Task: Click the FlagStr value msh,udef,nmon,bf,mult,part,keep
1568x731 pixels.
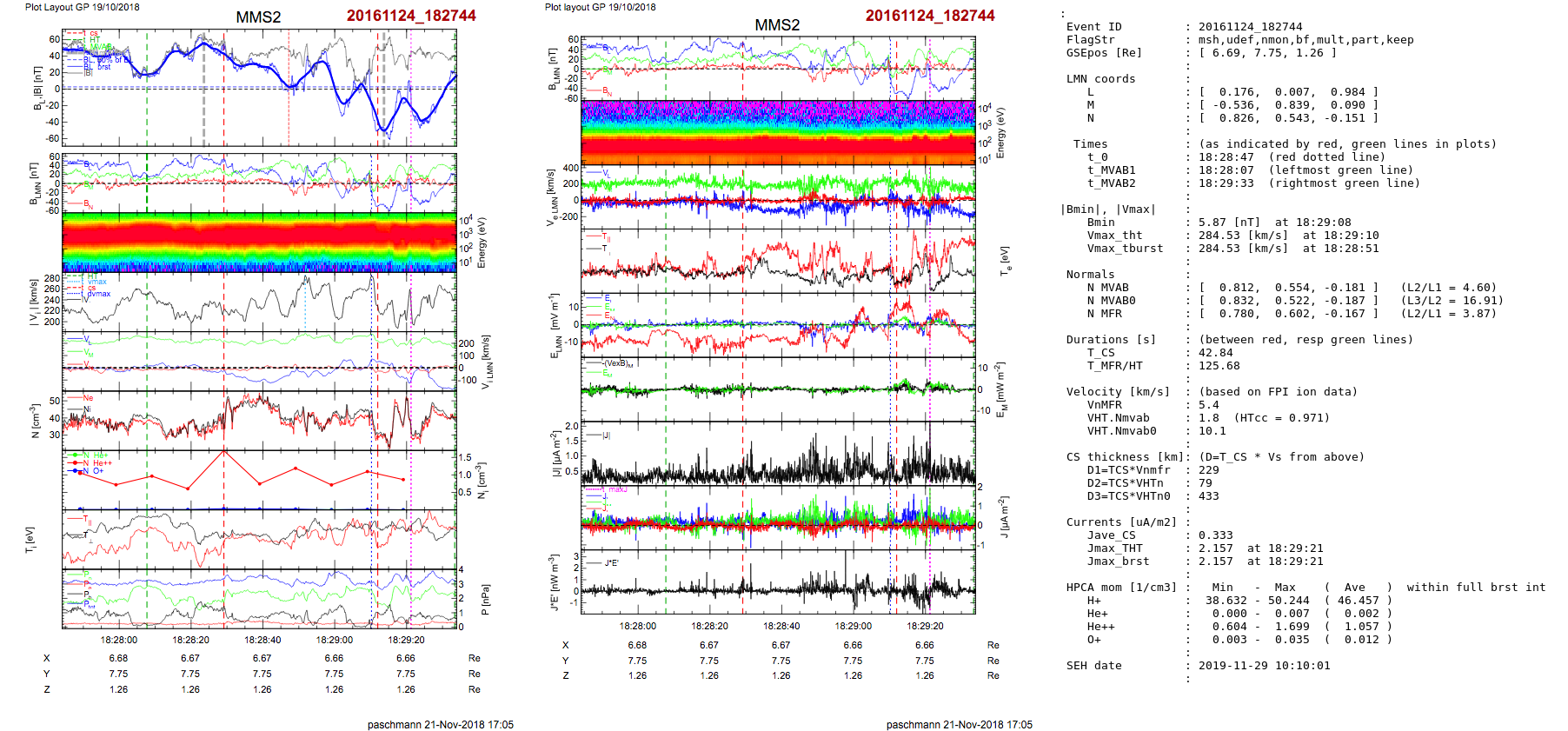Action: [1306, 40]
